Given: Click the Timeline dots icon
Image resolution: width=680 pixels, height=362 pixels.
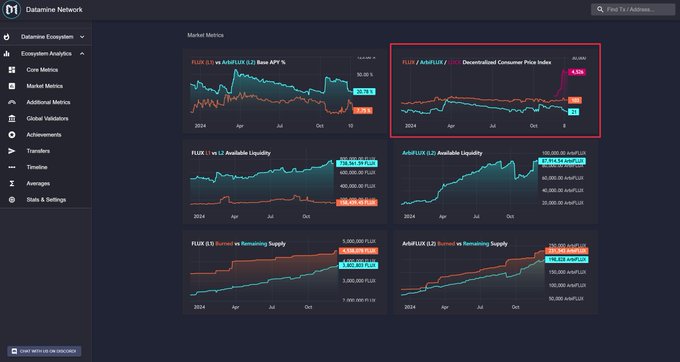Looking at the screenshot, I should (12, 167).
